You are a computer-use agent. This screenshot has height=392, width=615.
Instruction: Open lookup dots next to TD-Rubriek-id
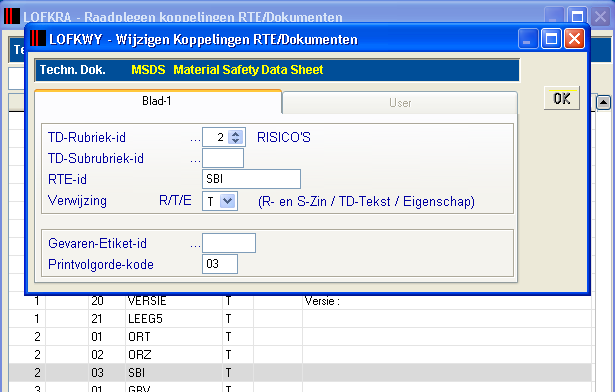coord(195,140)
